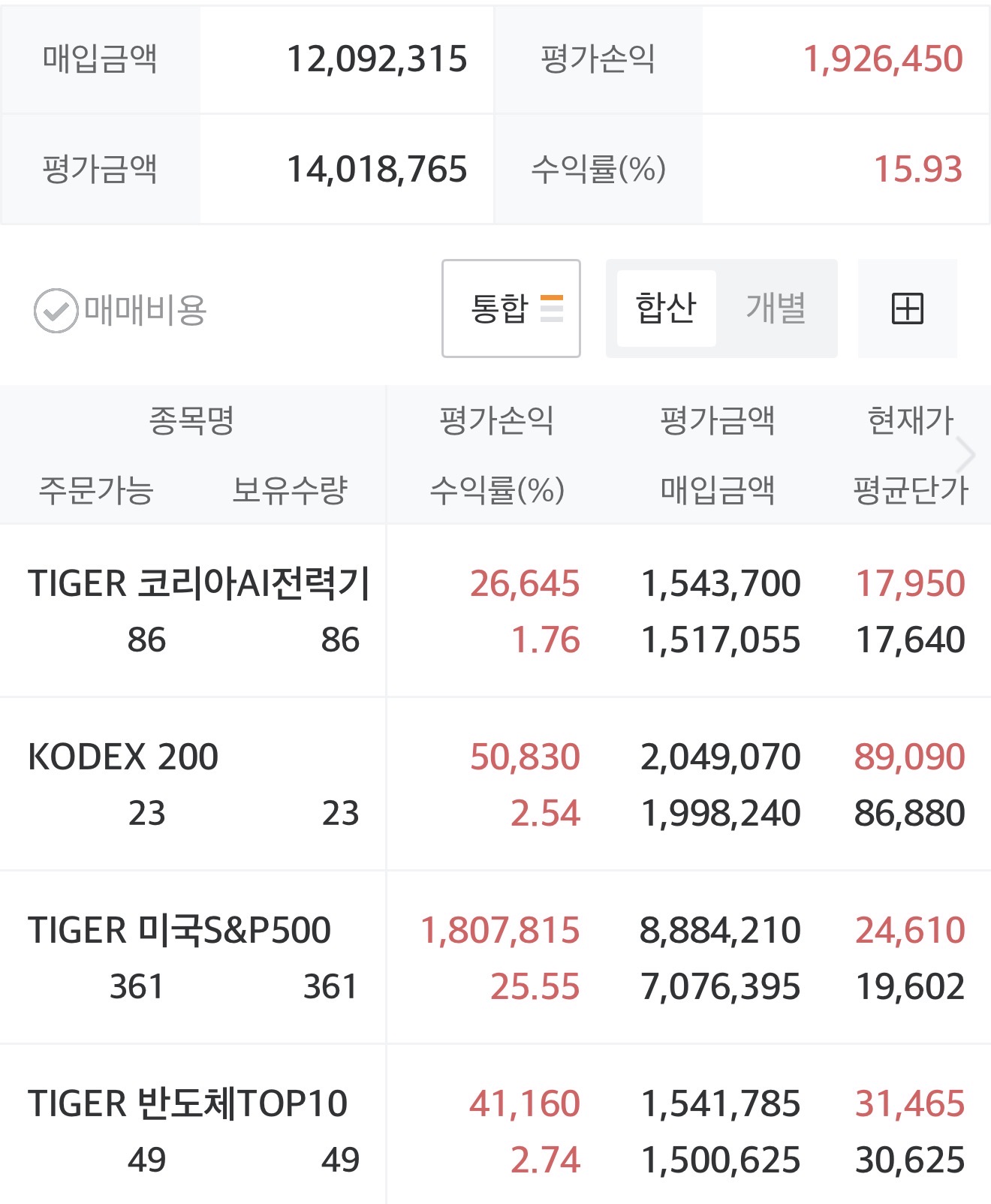This screenshot has width=991, height=1204.
Task: Open the KODEX 200 holding
Action: (x=123, y=757)
